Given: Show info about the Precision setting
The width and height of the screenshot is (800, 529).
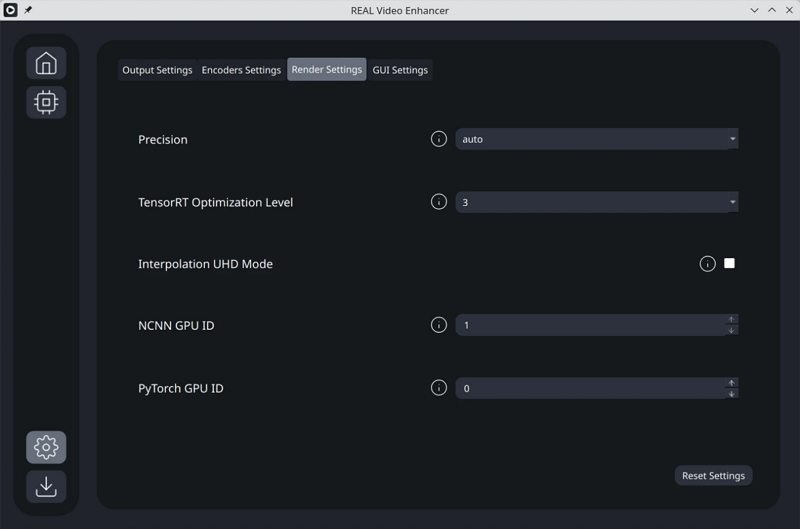Looking at the screenshot, I should (439, 139).
